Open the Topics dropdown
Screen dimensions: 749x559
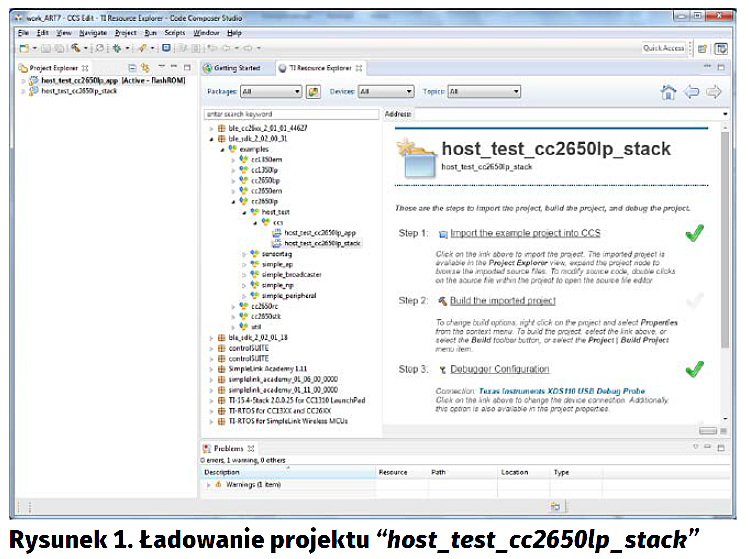coord(482,91)
